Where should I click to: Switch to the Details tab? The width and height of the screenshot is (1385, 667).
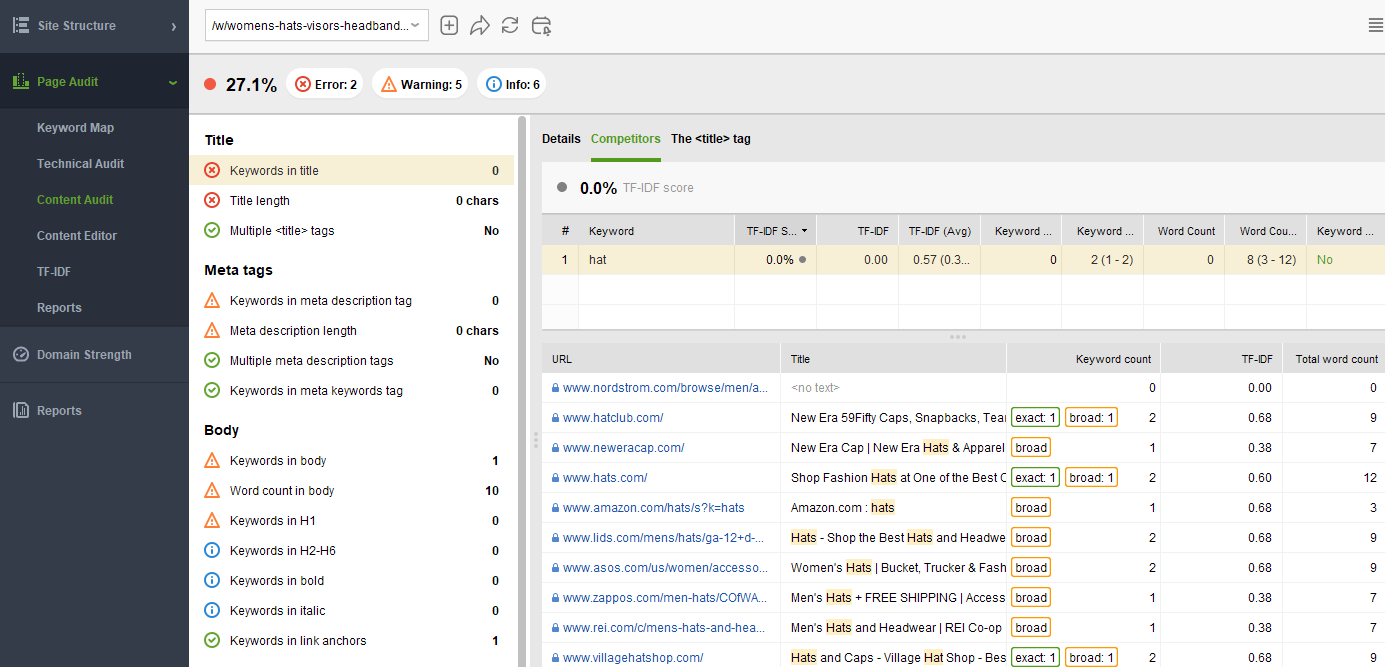[561, 139]
